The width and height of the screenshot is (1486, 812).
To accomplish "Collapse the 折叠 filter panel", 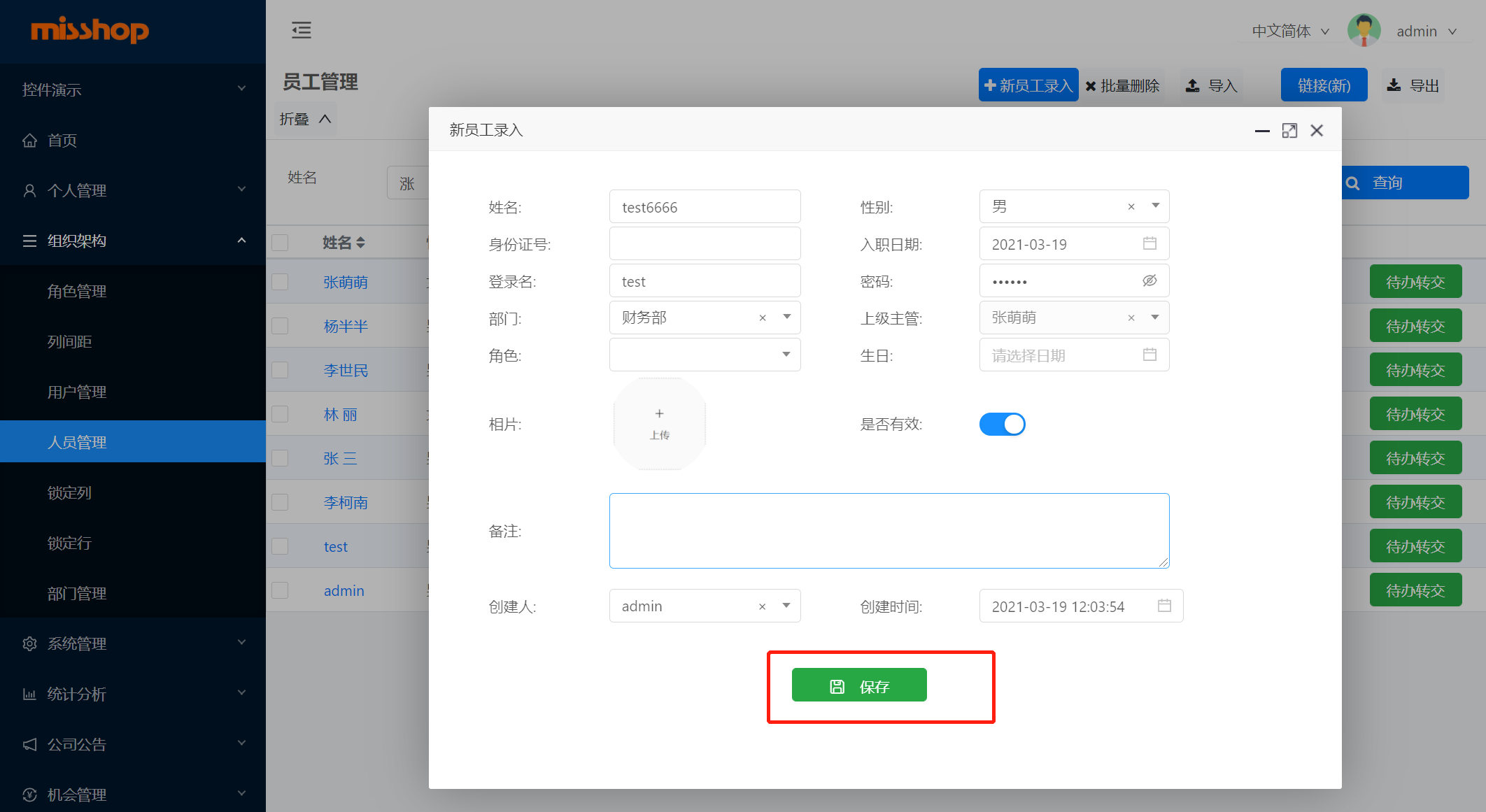I will click(x=305, y=119).
